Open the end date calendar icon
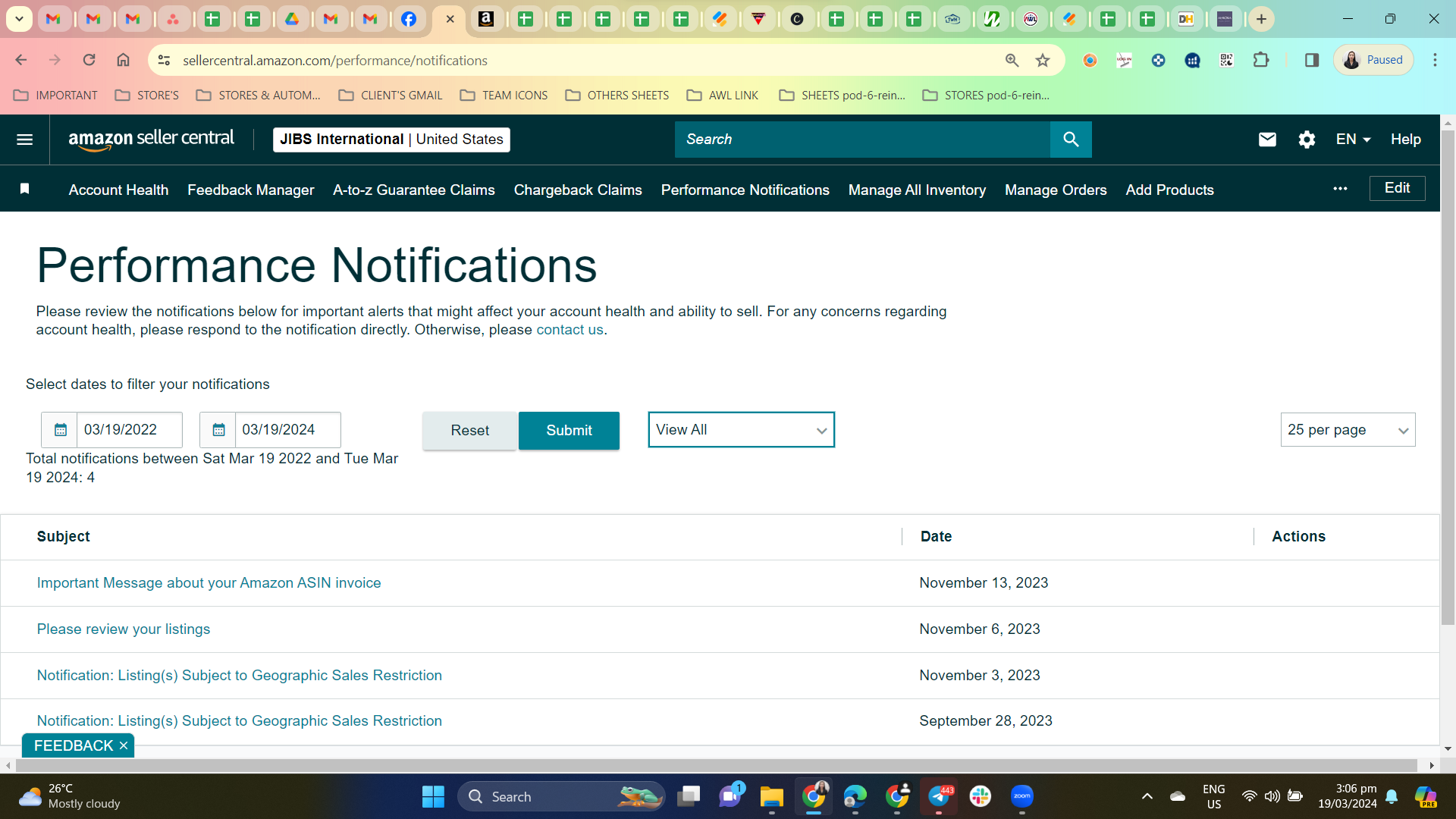The width and height of the screenshot is (1456, 819). tap(218, 430)
